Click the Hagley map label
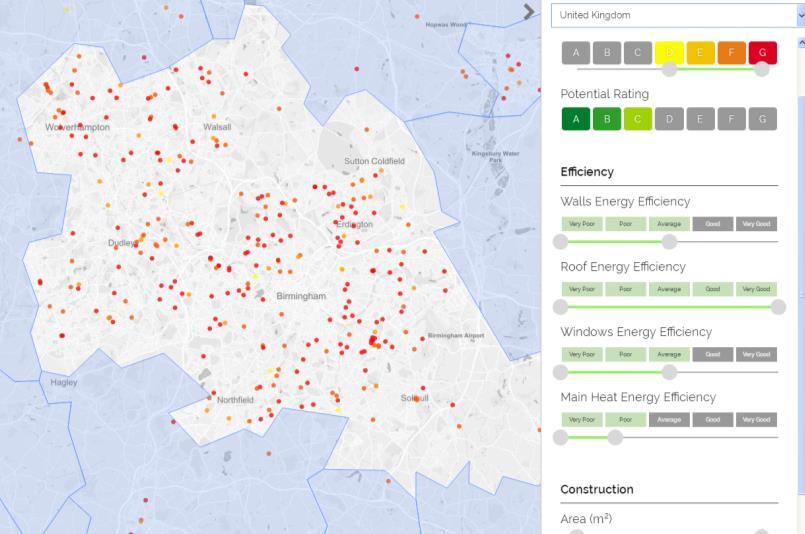Image resolution: width=805 pixels, height=534 pixels. tap(64, 383)
